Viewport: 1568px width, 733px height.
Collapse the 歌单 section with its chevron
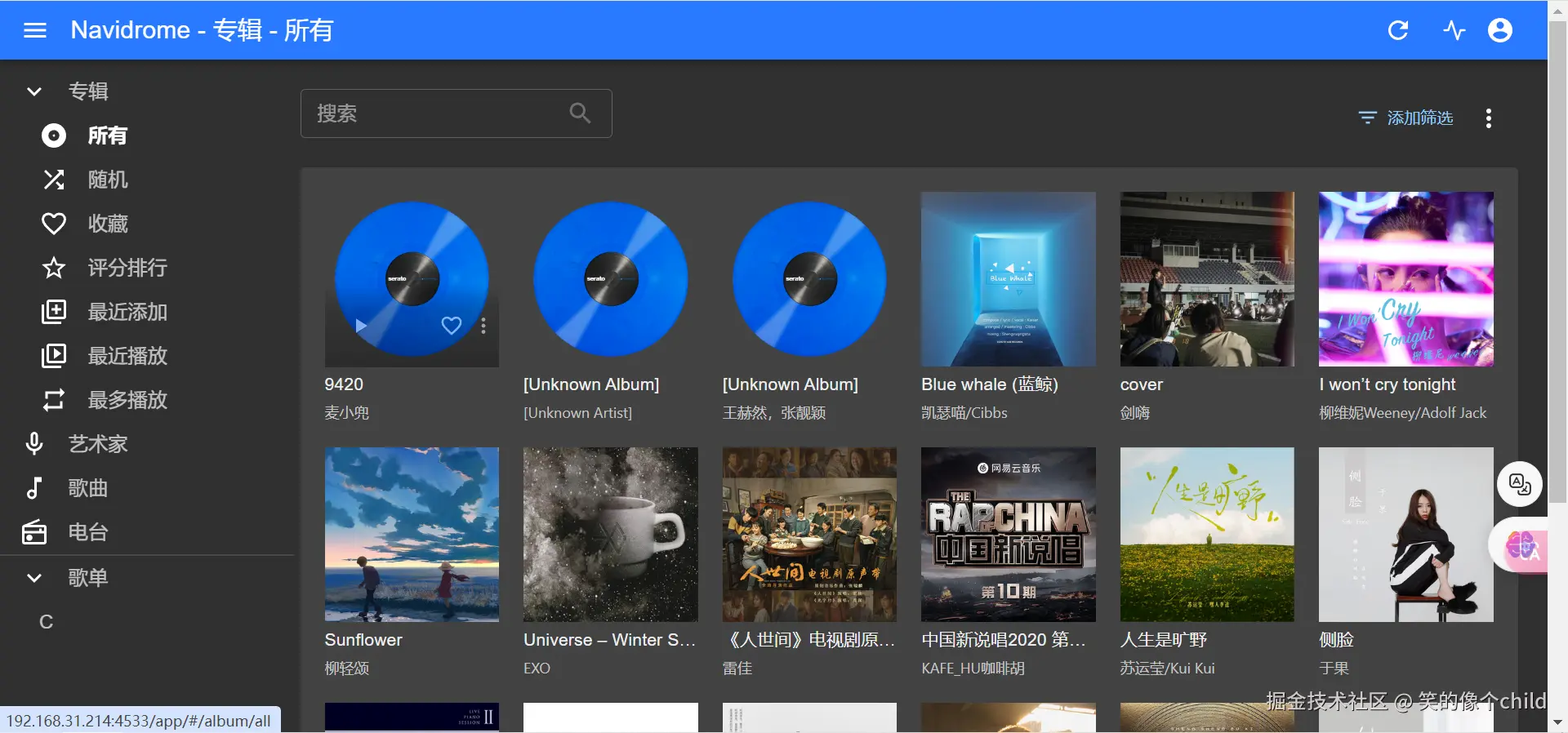pyautogui.click(x=34, y=578)
